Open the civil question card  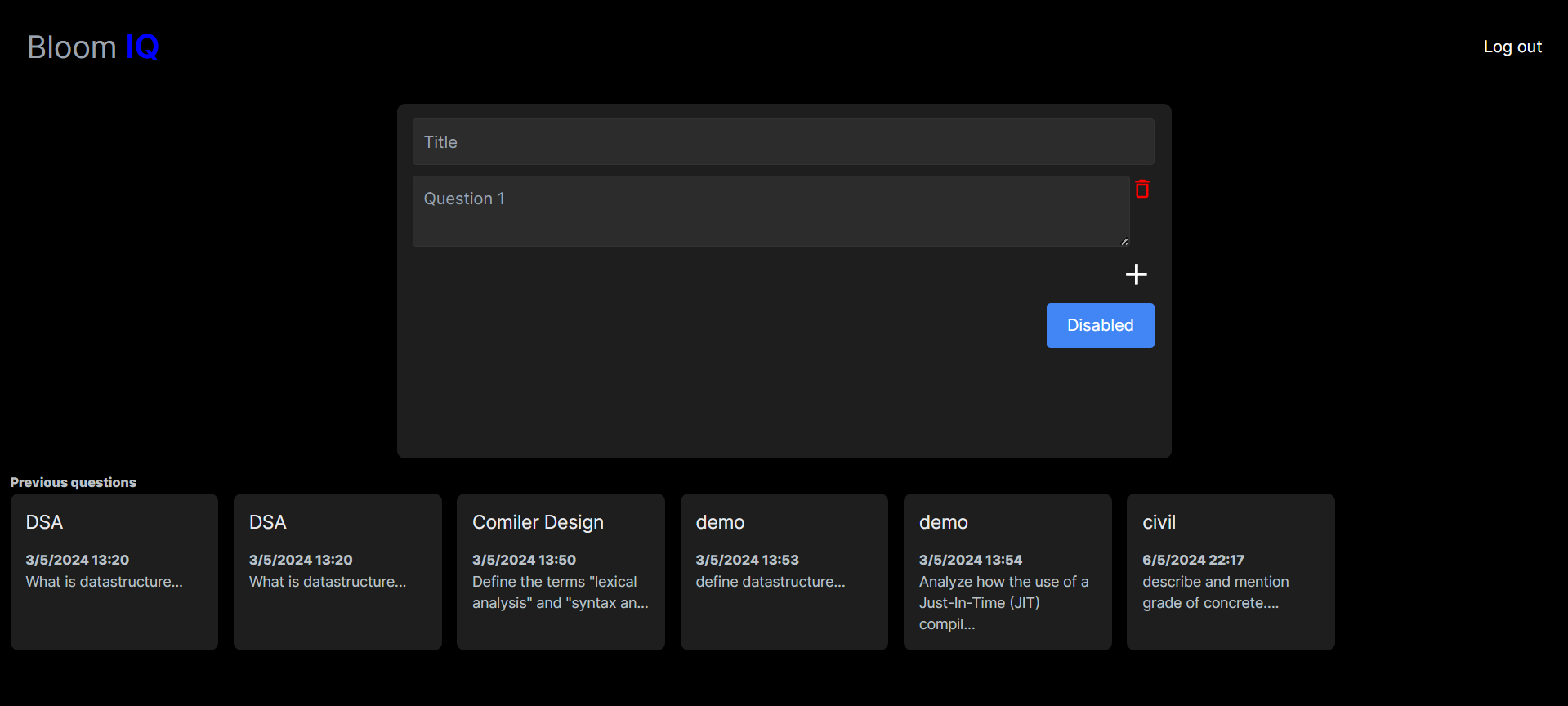pyautogui.click(x=1231, y=572)
